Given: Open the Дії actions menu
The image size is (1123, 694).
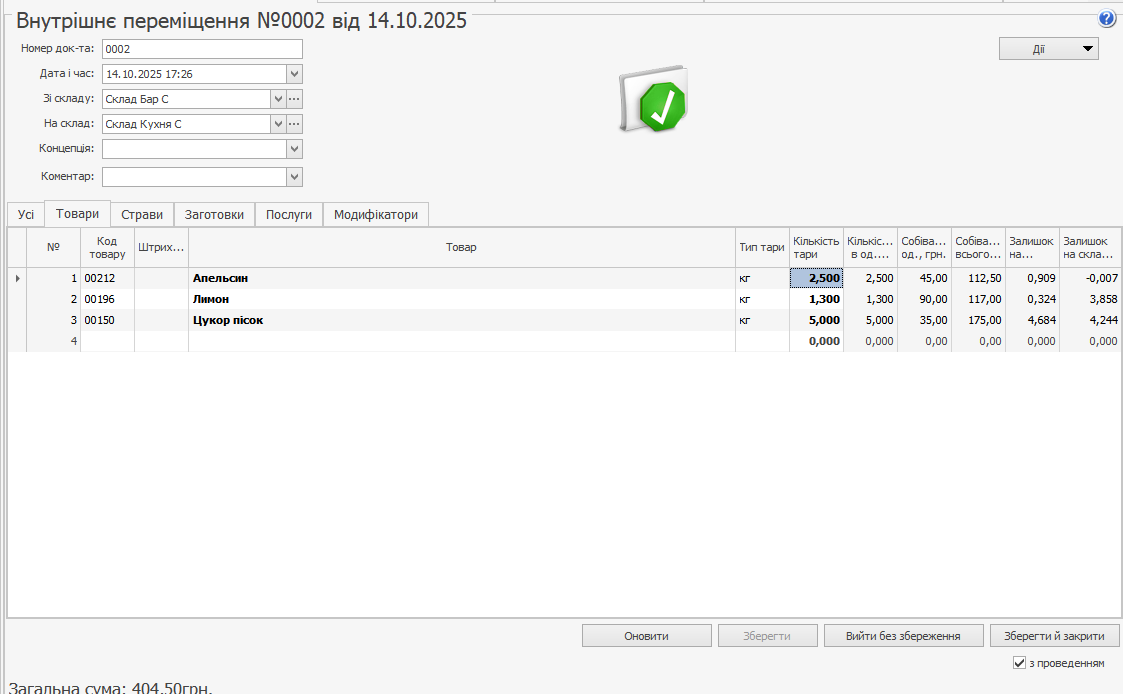Looking at the screenshot, I should pos(1048,49).
